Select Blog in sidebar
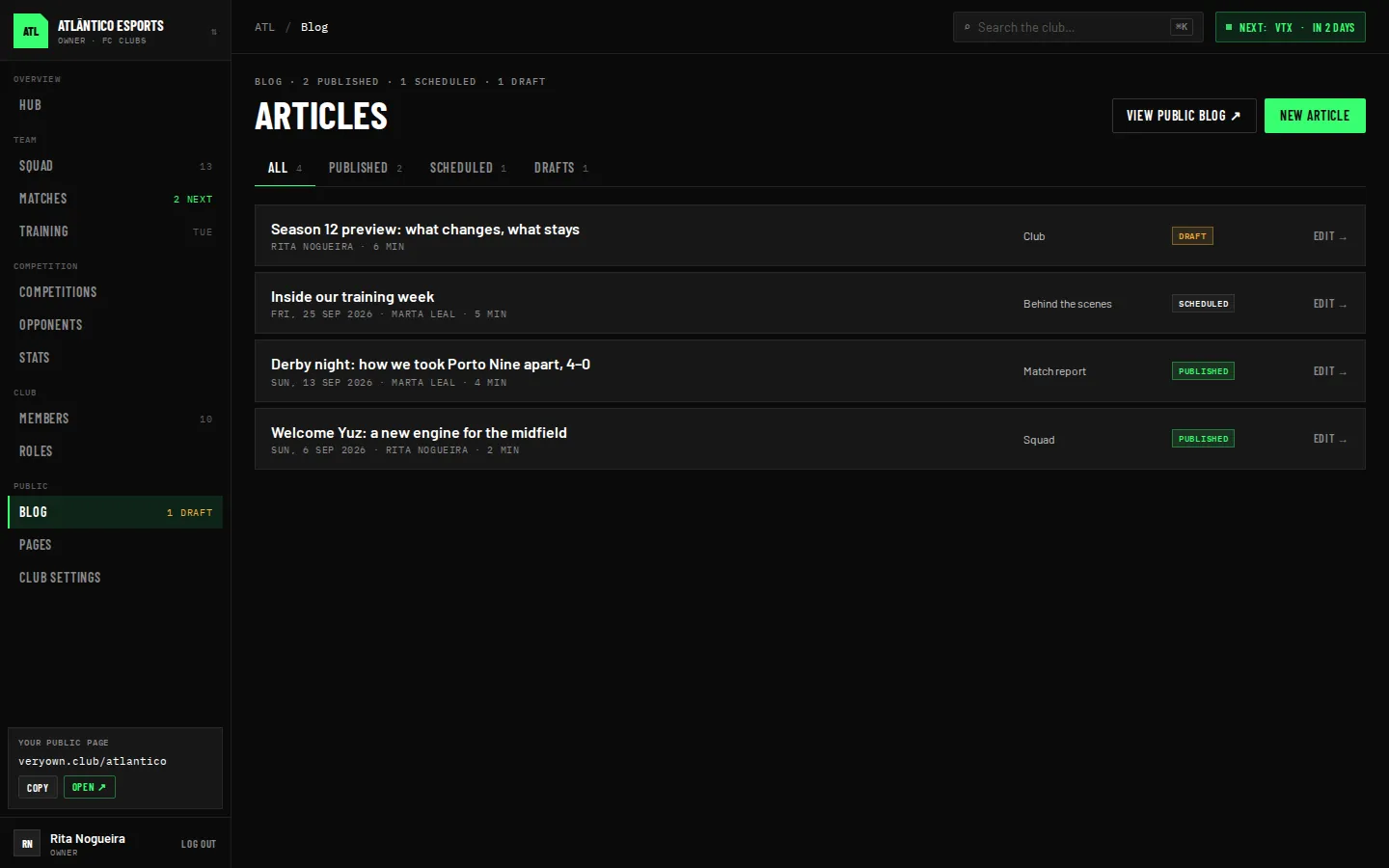1389x868 pixels. (x=115, y=512)
